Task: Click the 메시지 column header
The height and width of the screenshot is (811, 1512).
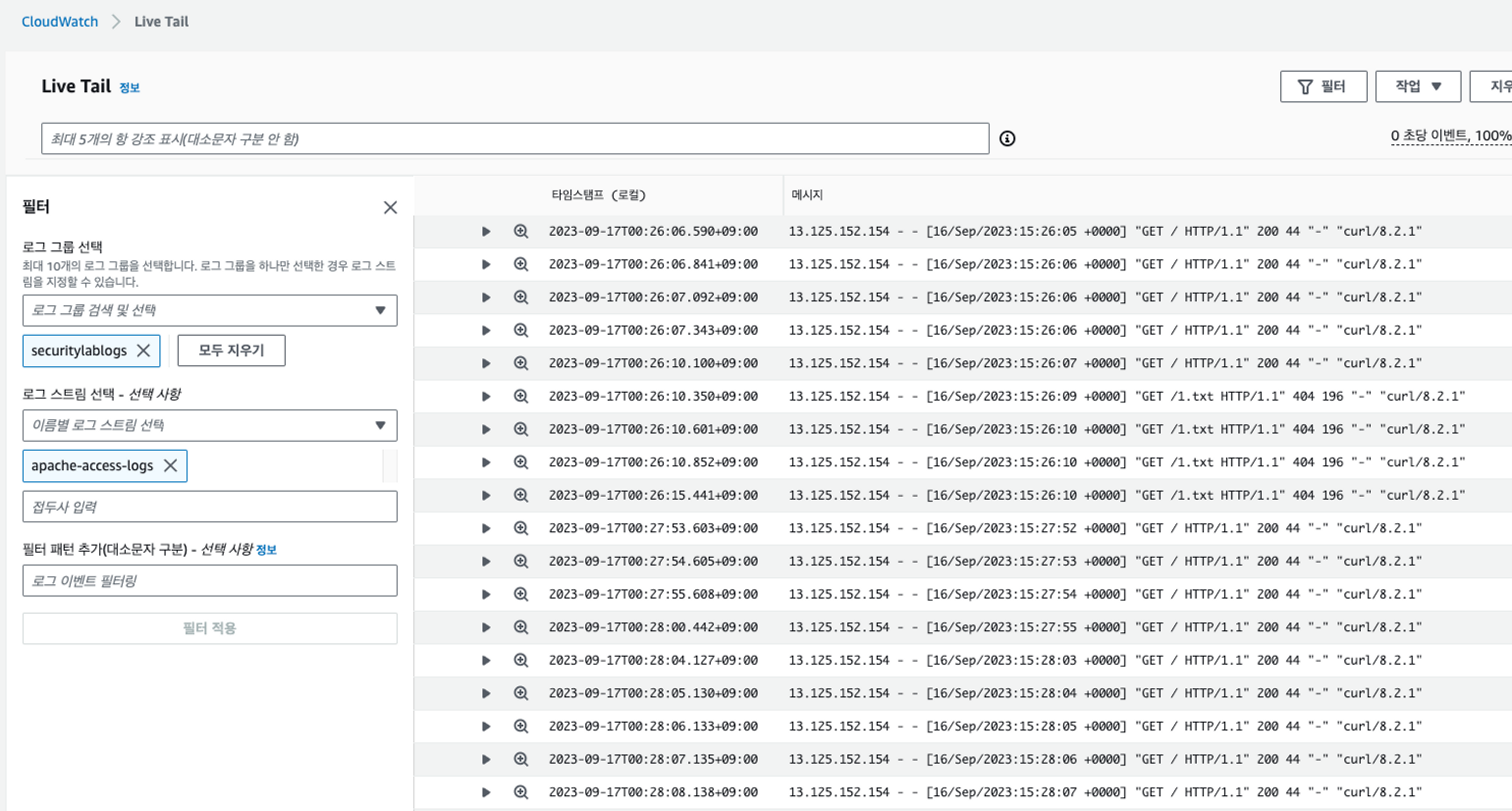Action: pos(808,195)
